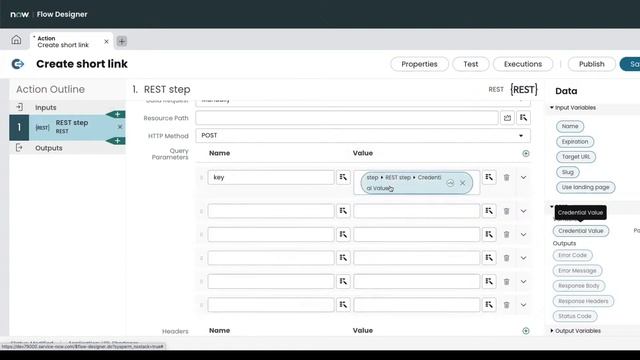Add a new header row

coord(526,331)
